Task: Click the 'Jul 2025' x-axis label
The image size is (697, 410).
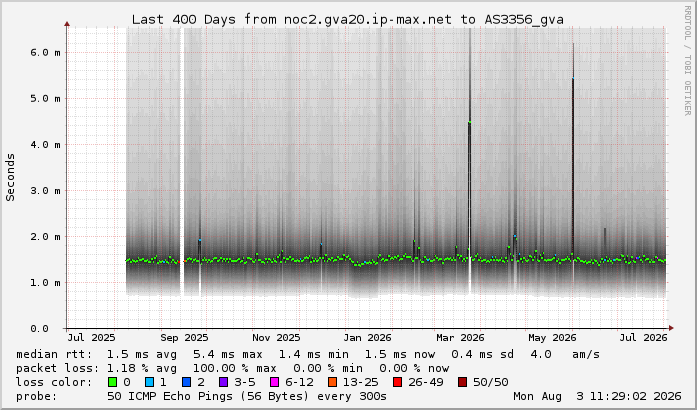Action: (92, 338)
